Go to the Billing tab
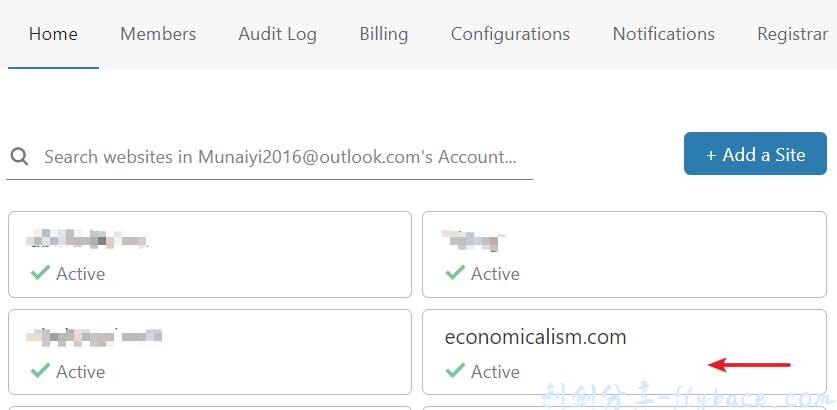837x410 pixels. click(384, 34)
